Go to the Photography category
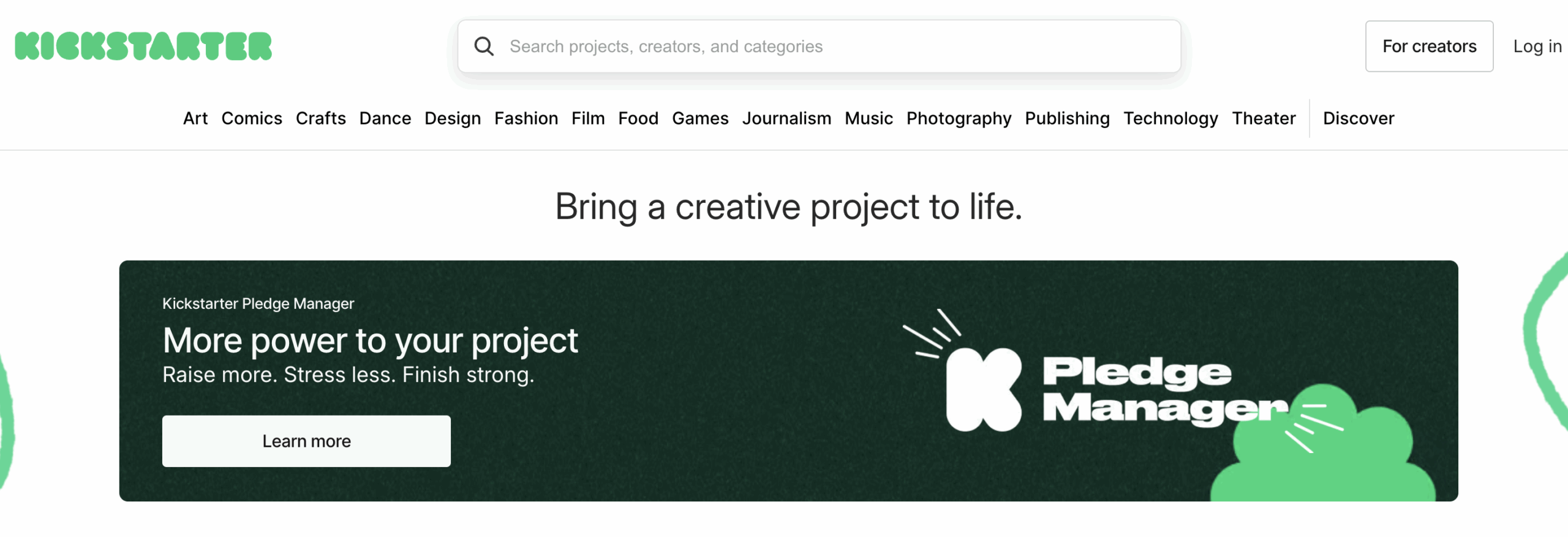Viewport: 1568px width, 537px height. click(959, 118)
